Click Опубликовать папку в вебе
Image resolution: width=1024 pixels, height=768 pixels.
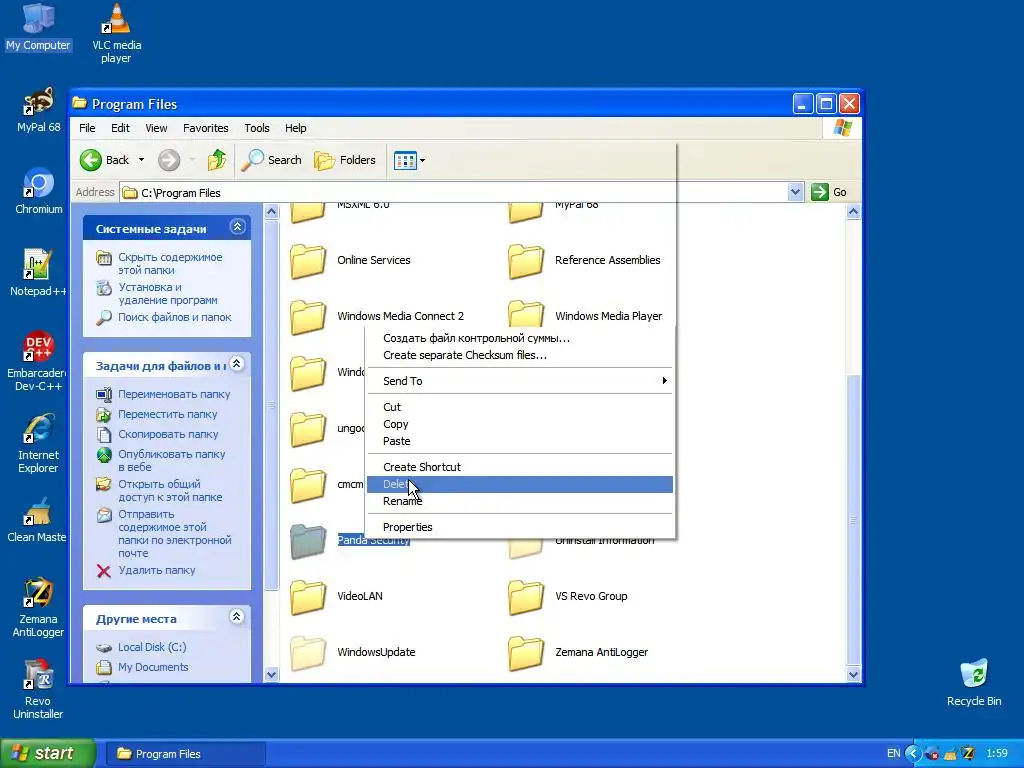click(171, 460)
